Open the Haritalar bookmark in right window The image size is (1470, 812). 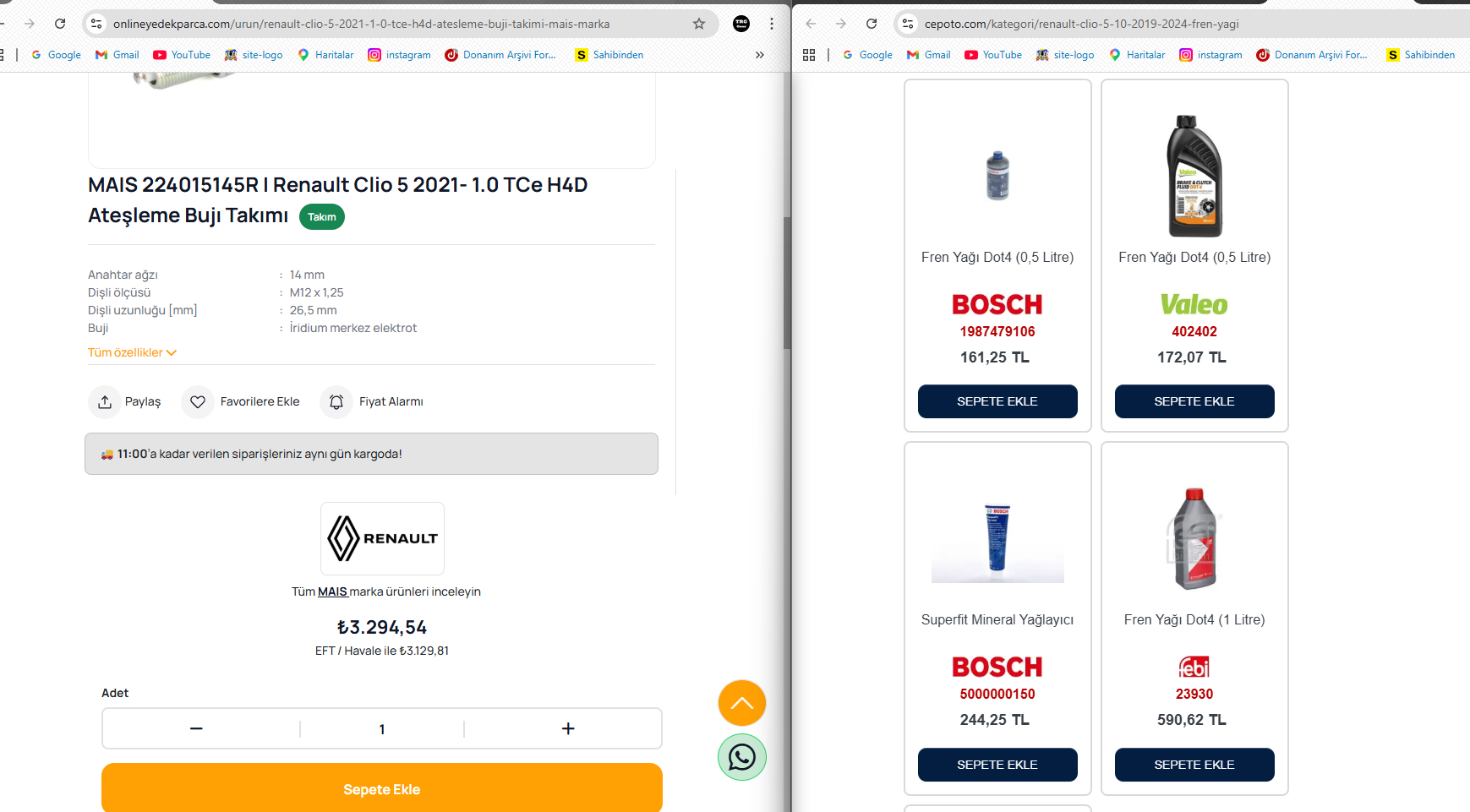point(1137,55)
